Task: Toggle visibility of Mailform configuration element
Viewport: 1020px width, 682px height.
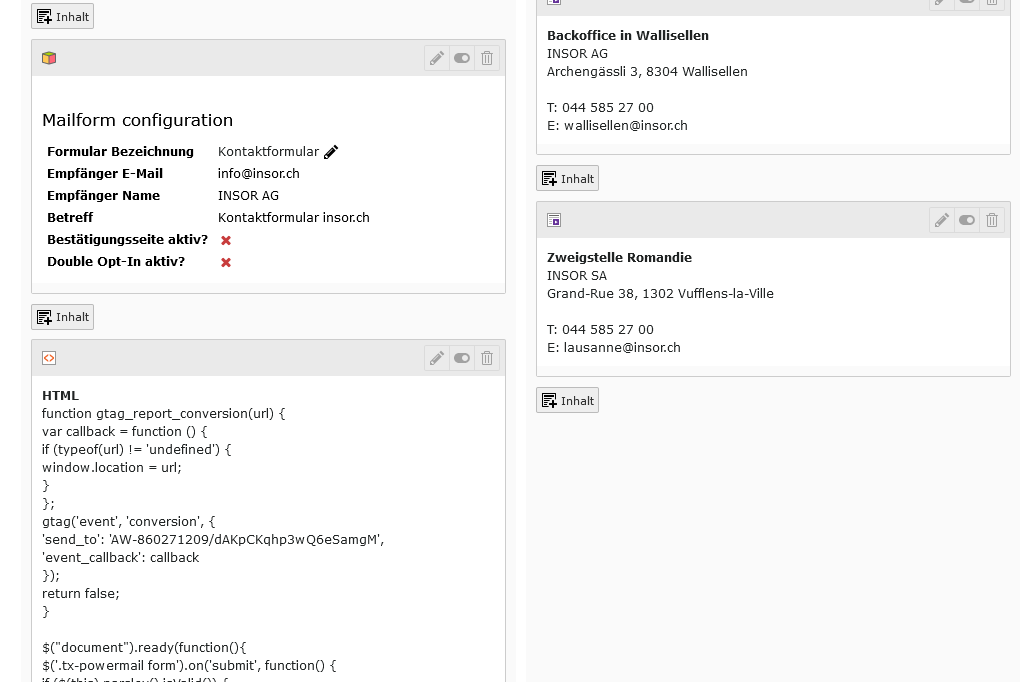Action: pyautogui.click(x=462, y=58)
